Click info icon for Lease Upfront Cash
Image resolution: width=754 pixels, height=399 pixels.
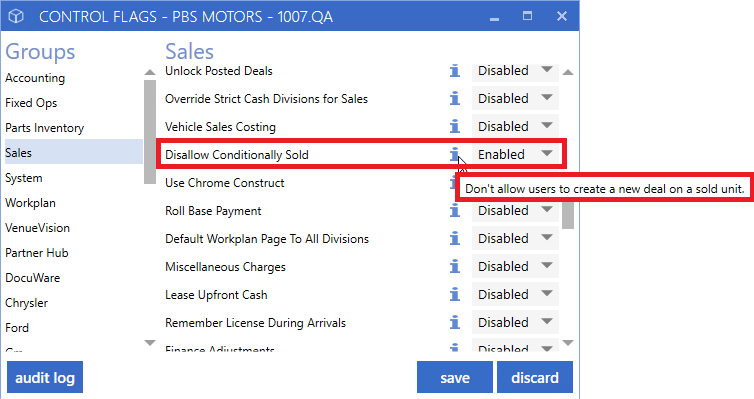454,294
